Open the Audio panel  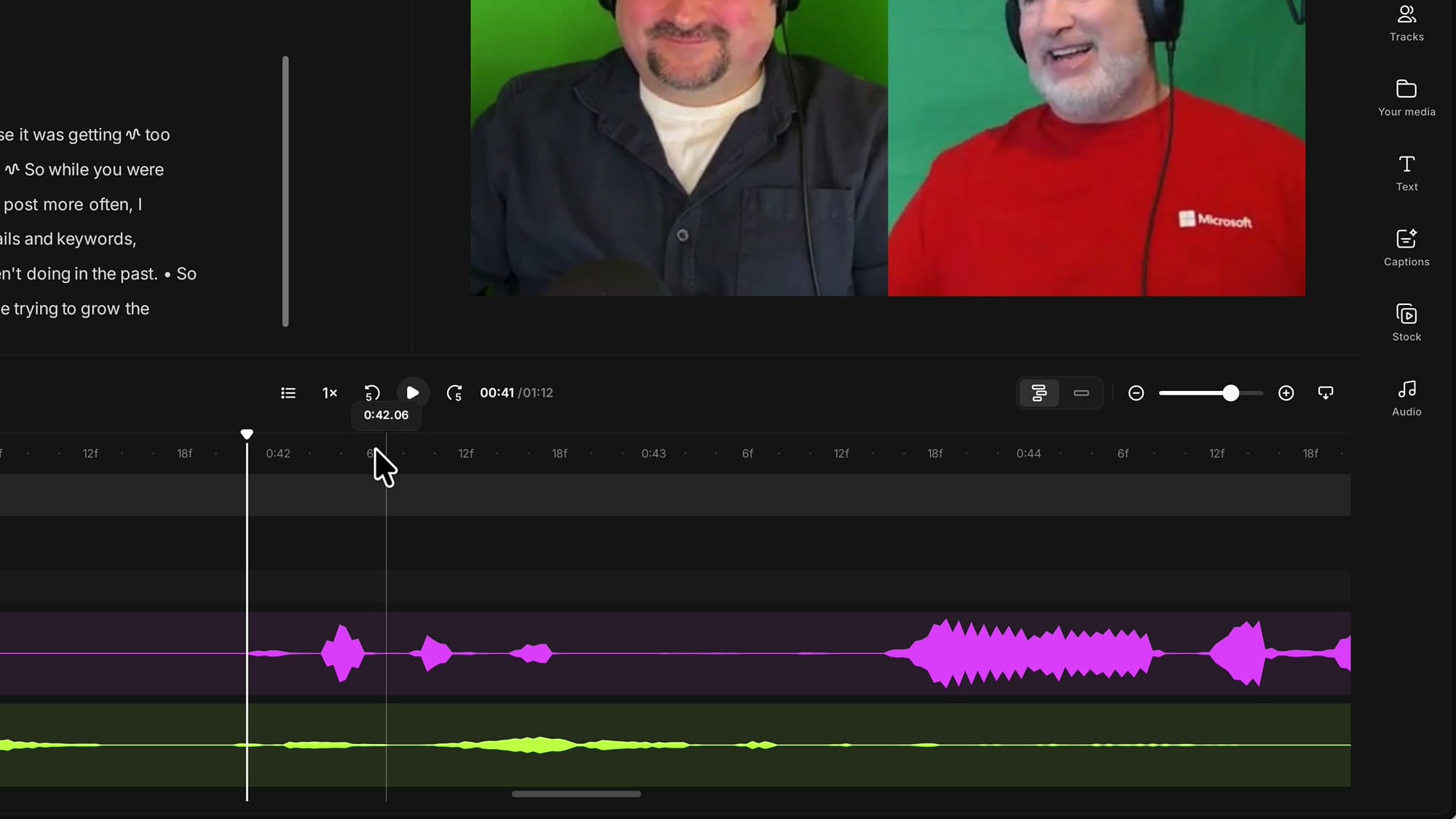click(x=1406, y=398)
